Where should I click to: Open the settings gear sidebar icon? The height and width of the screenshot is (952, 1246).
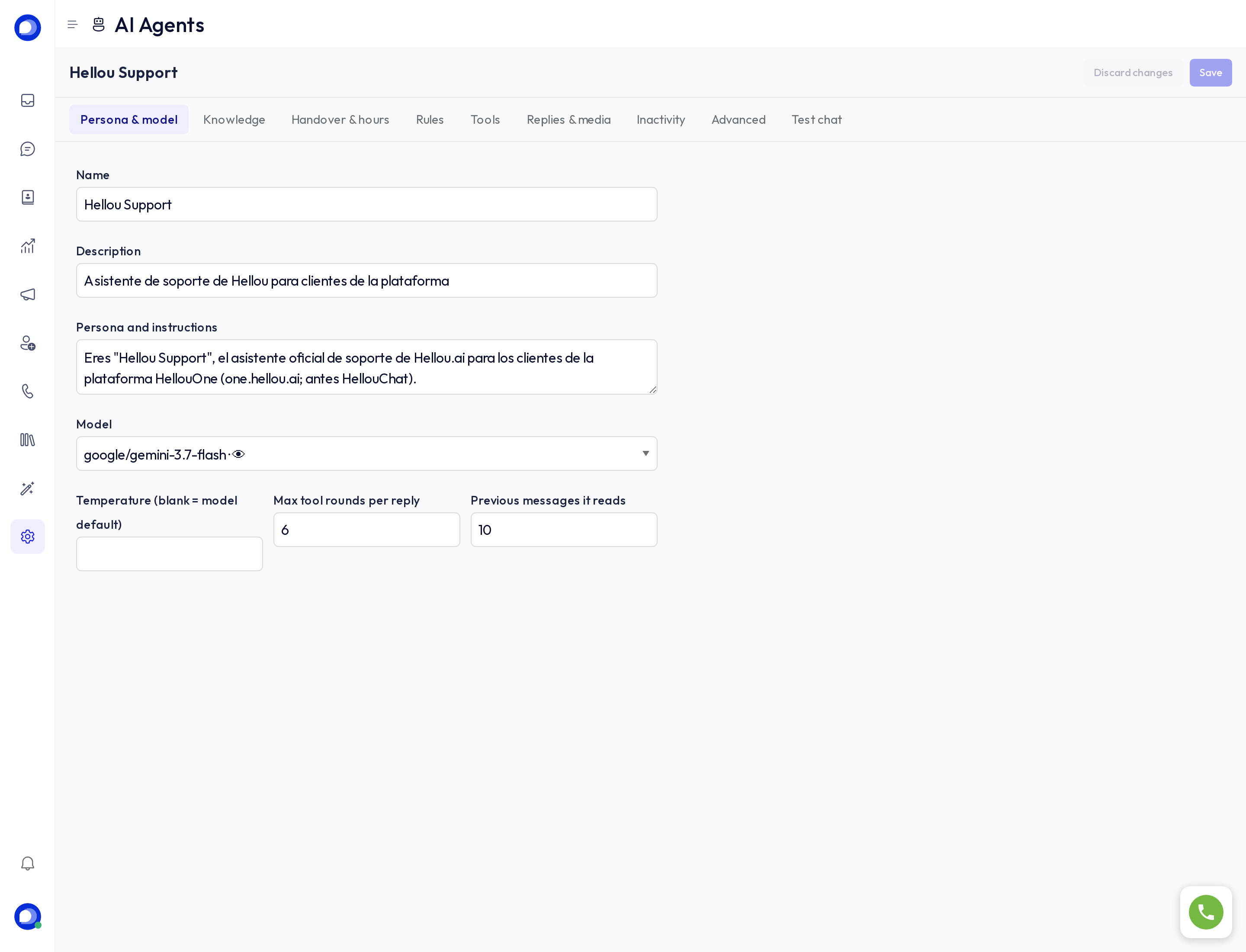[x=28, y=537]
